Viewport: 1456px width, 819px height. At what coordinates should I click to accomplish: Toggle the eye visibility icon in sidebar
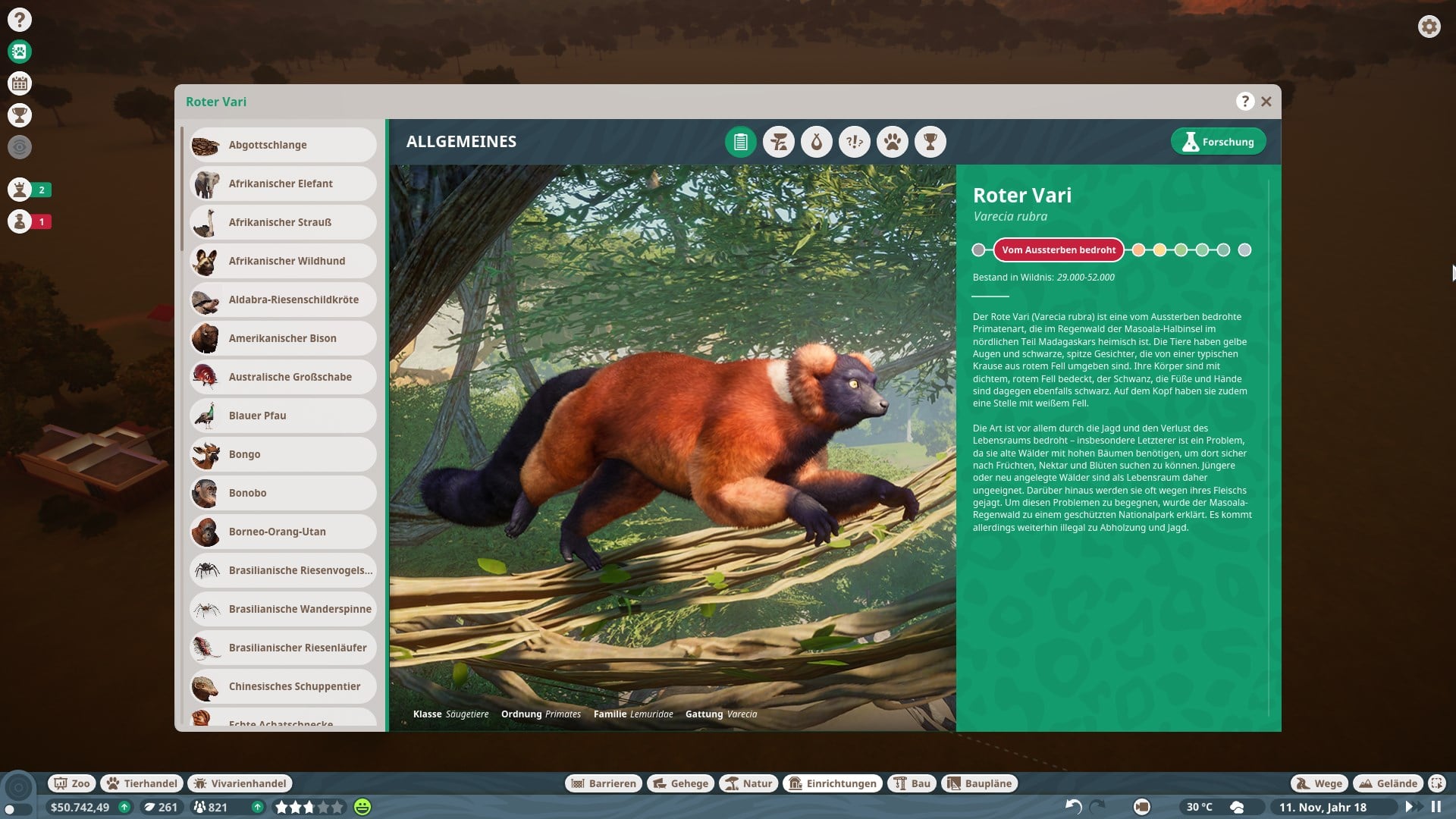pos(20,147)
